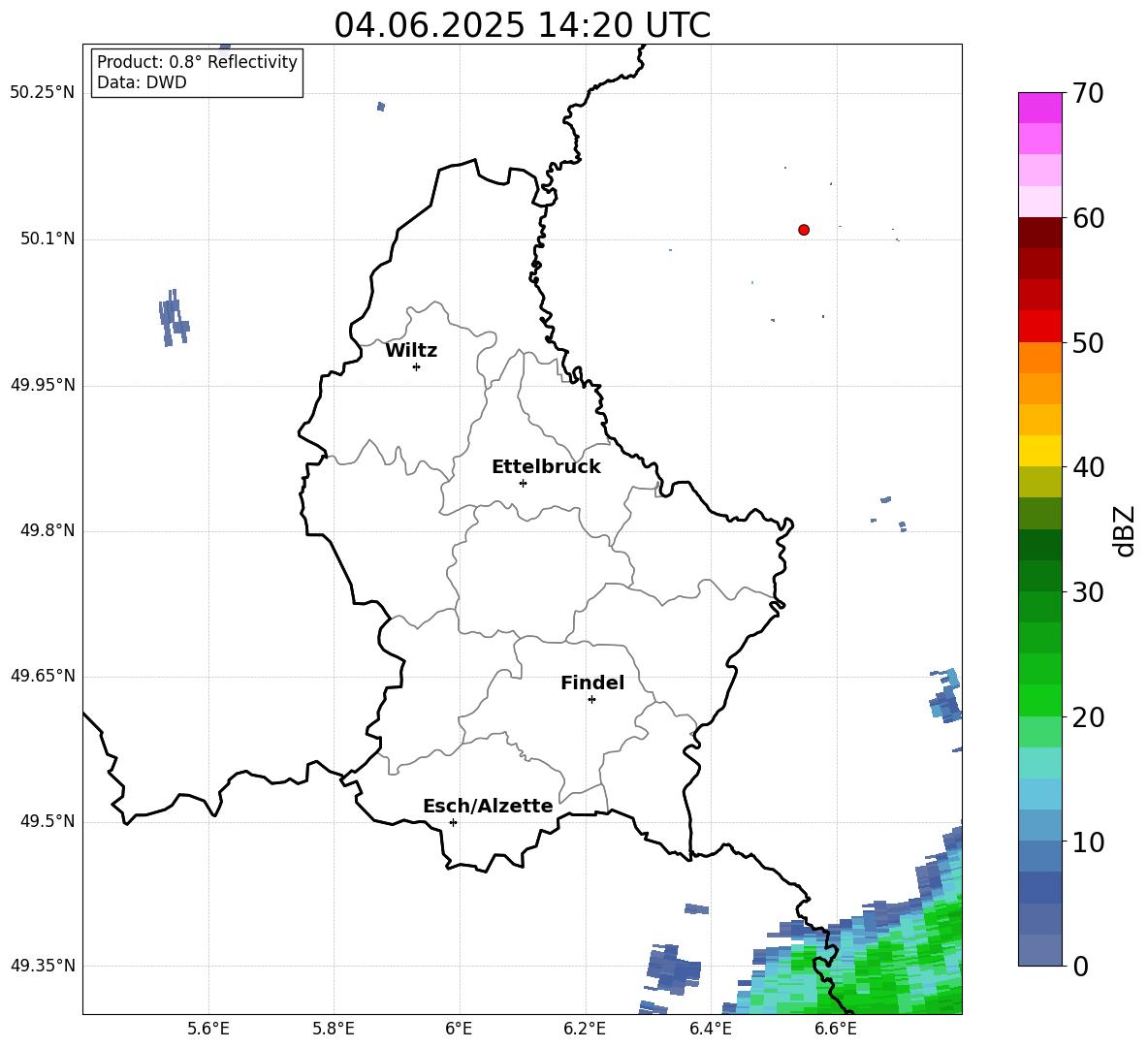This screenshot has width=1148, height=1048.
Task: Click the 'Data: DWD' text
Action: pyautogui.click(x=142, y=82)
